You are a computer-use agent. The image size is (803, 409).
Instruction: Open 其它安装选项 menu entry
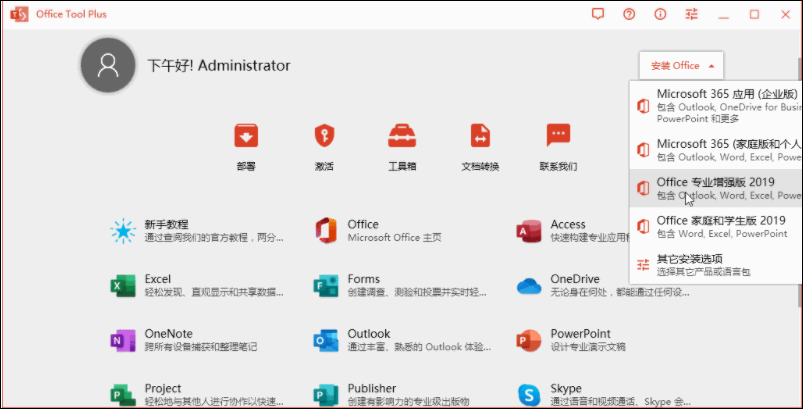point(716,265)
